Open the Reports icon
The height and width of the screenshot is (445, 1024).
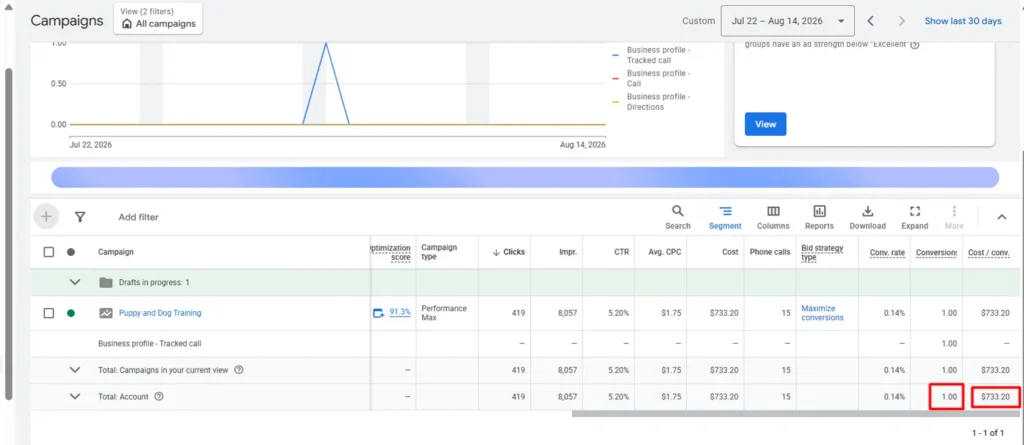[819, 218]
